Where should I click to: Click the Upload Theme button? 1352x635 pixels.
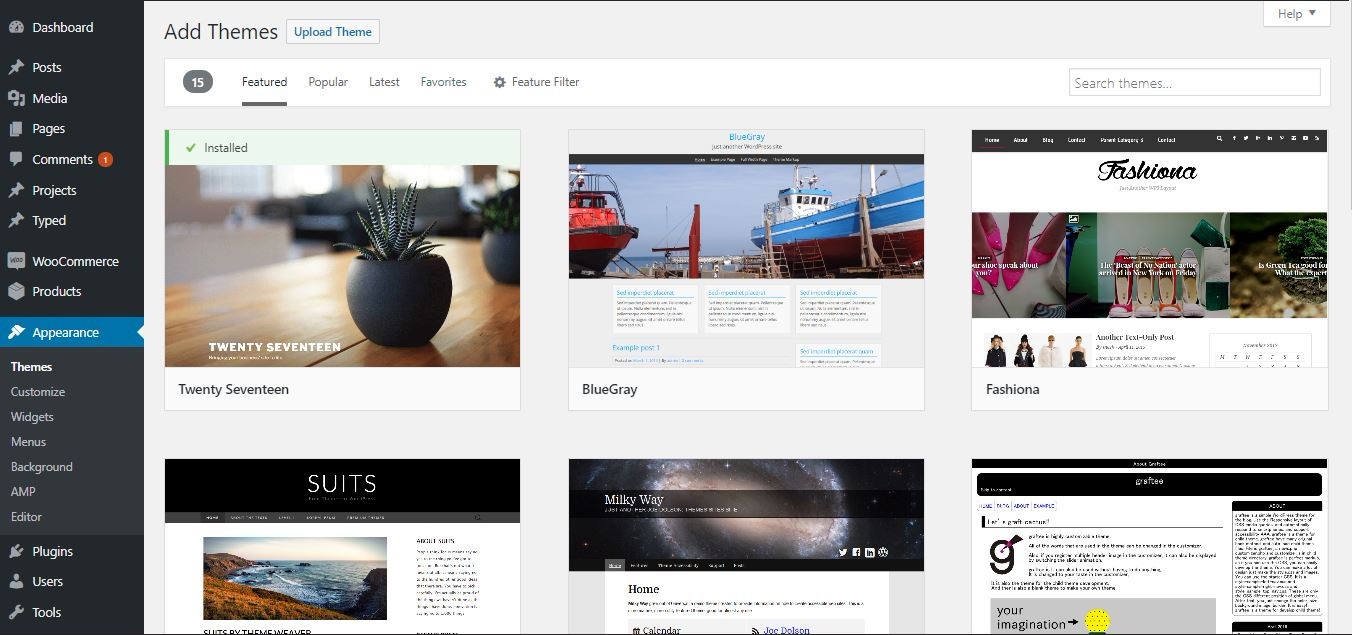click(333, 32)
